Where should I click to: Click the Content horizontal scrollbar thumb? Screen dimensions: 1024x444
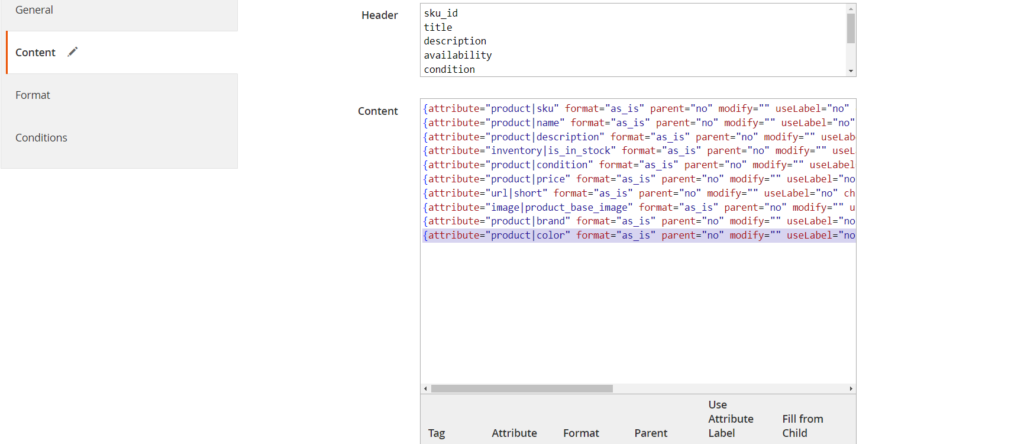[x=521, y=388]
